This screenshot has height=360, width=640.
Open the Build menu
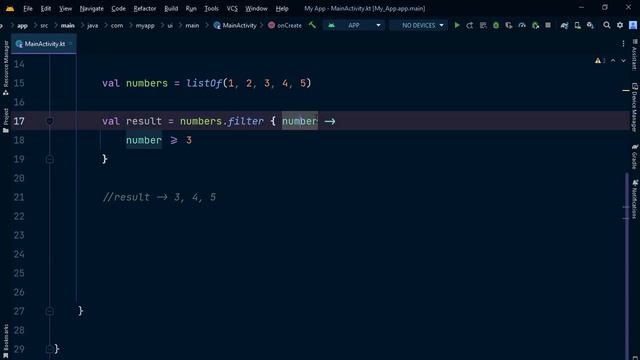(171, 9)
